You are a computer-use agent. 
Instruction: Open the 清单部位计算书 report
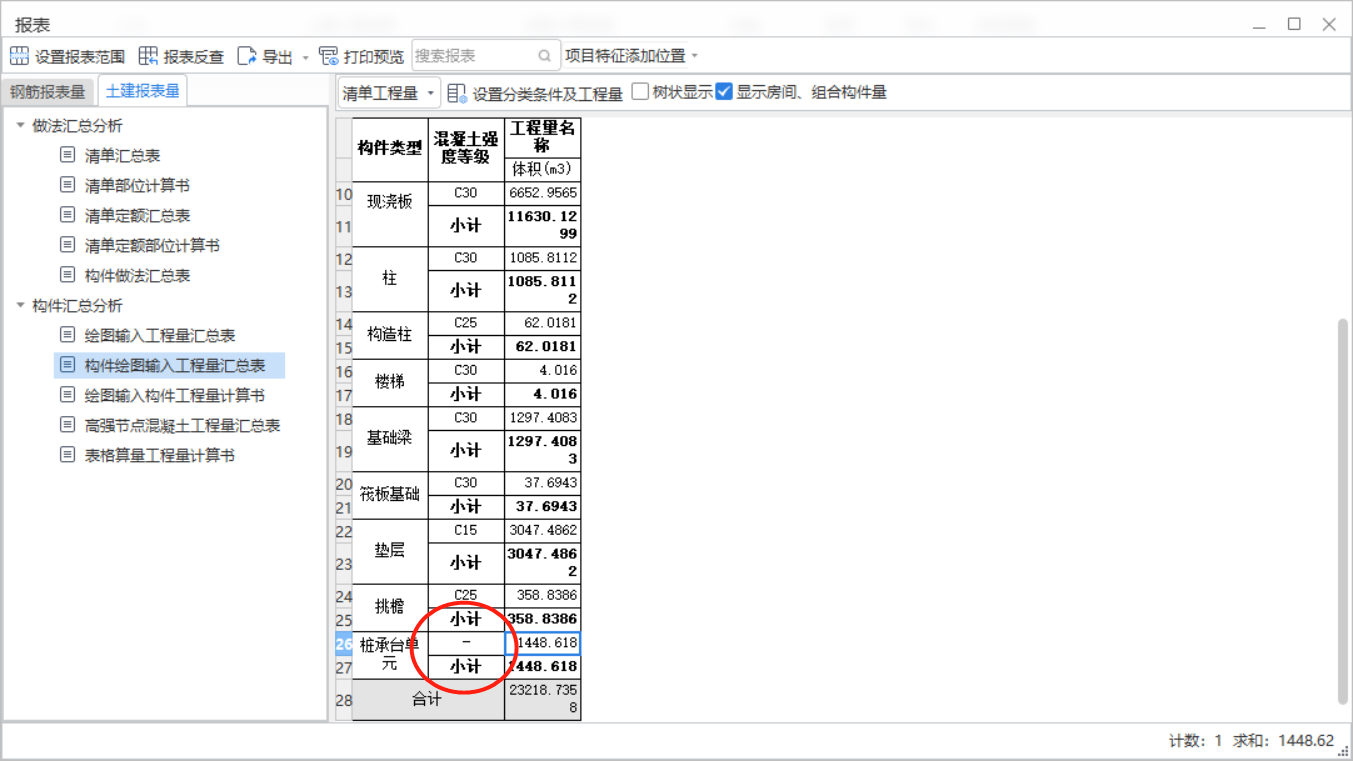137,185
